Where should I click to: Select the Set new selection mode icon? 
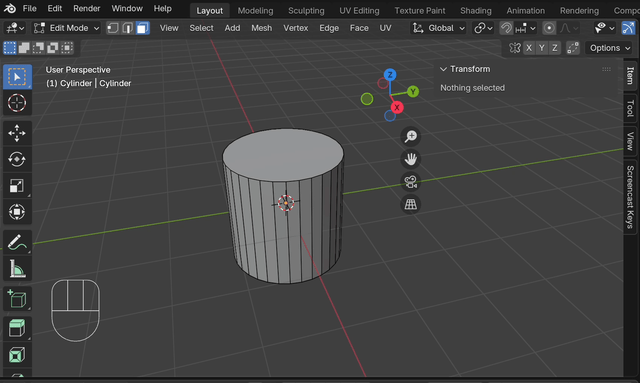coord(10,48)
